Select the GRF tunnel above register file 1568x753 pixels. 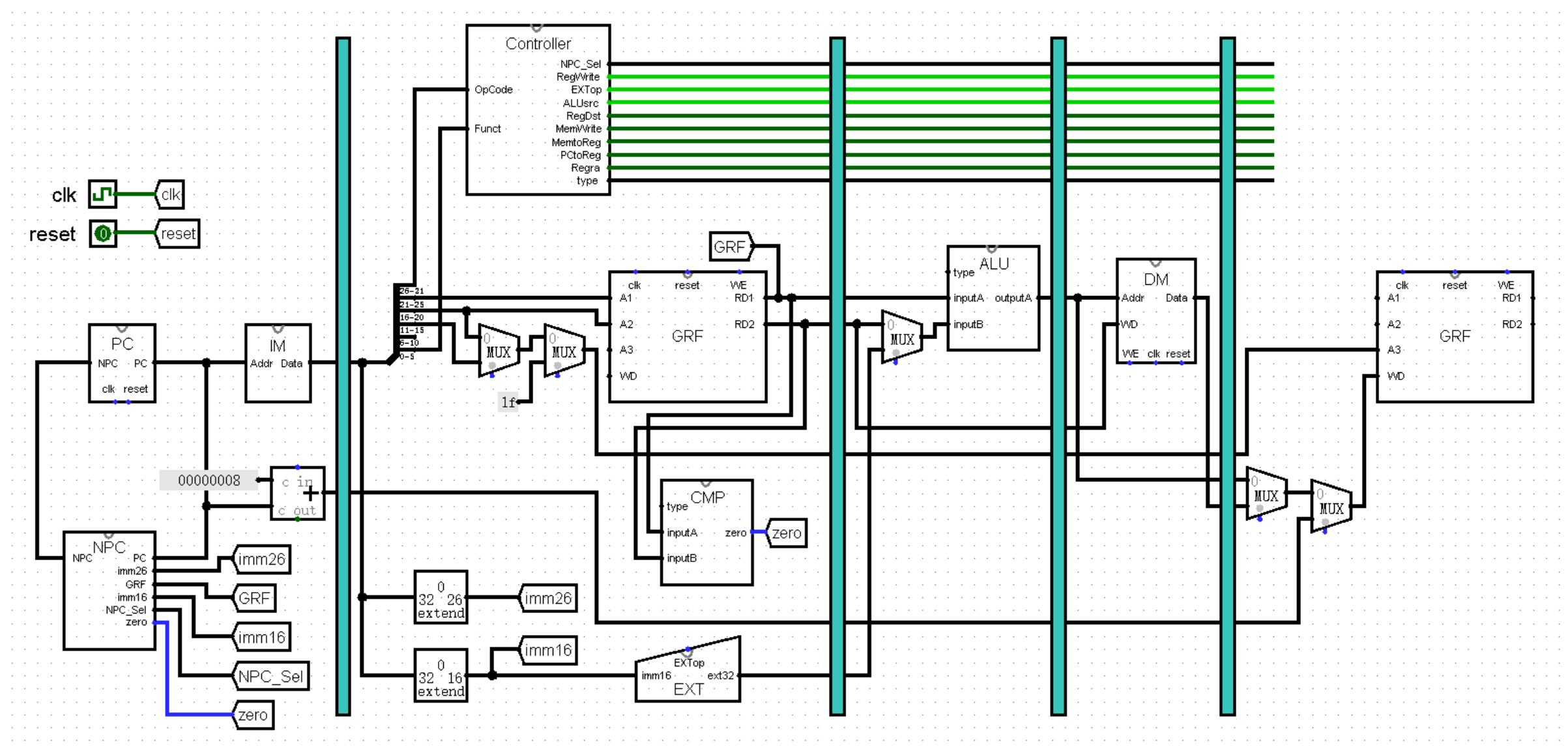(x=729, y=247)
